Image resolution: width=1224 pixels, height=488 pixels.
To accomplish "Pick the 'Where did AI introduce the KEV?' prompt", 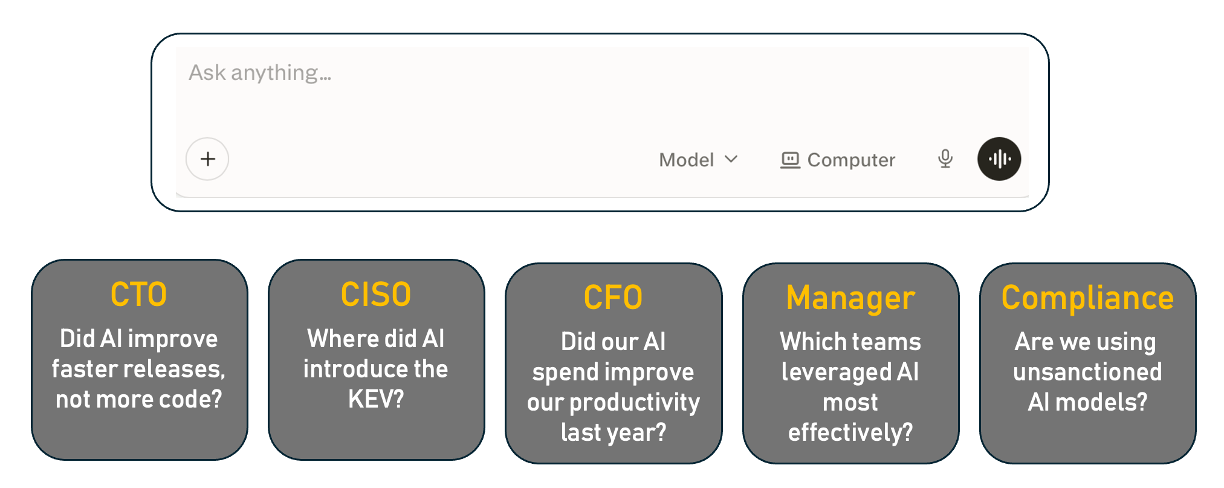I will pyautogui.click(x=376, y=368).
